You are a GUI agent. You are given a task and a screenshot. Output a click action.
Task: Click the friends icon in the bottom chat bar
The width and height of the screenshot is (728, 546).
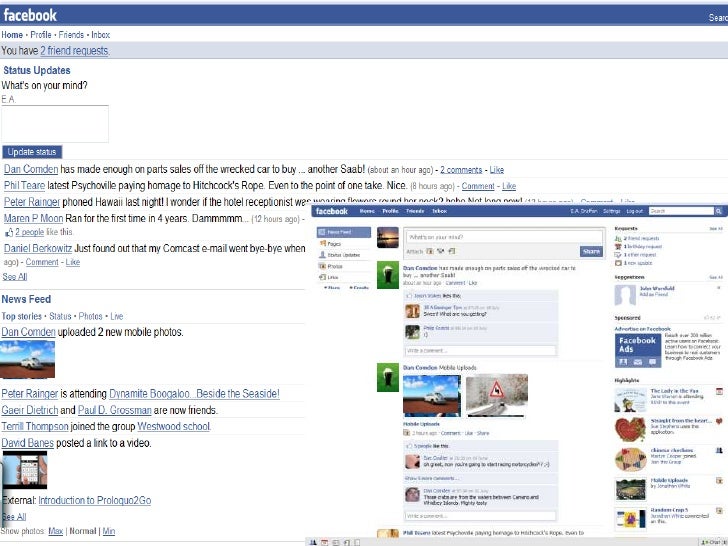pos(313,542)
